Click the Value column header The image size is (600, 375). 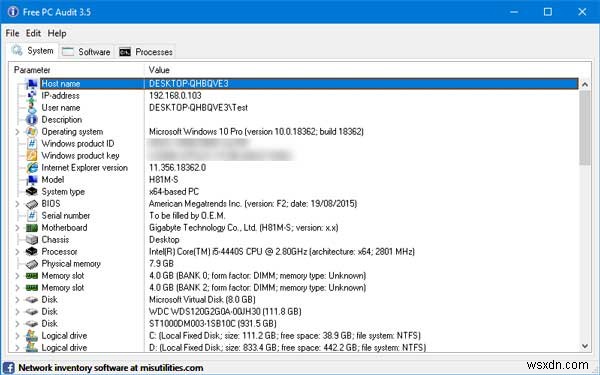point(159,70)
